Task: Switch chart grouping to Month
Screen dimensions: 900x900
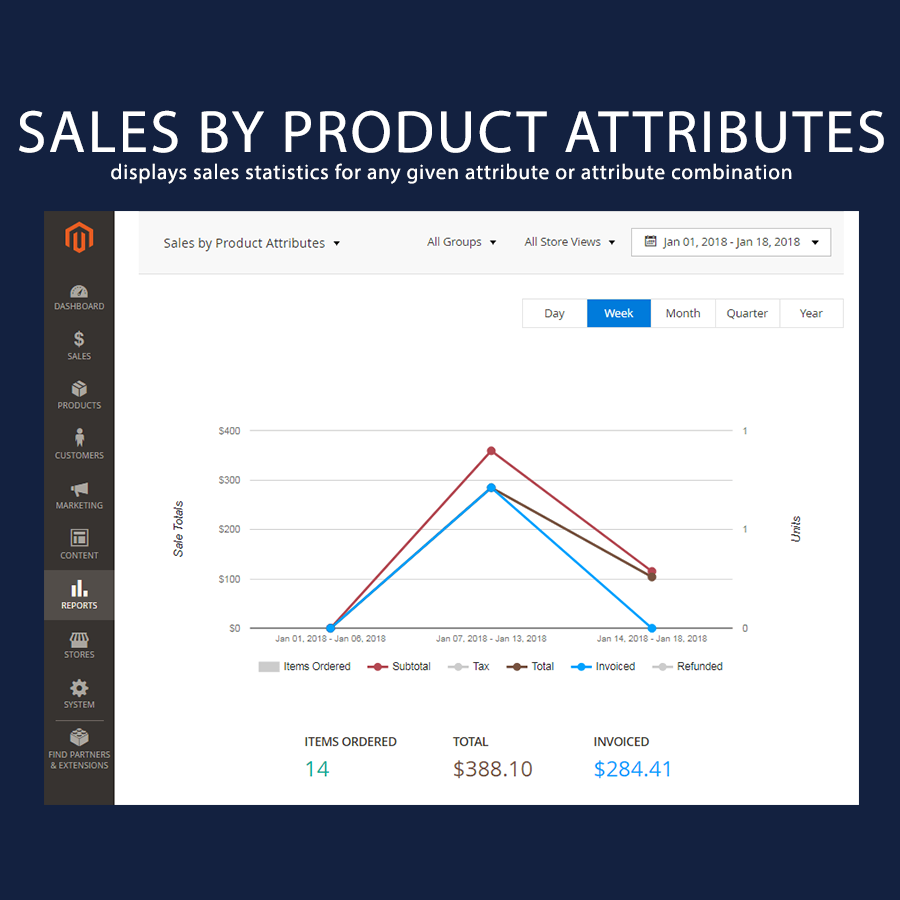Action: [x=683, y=313]
